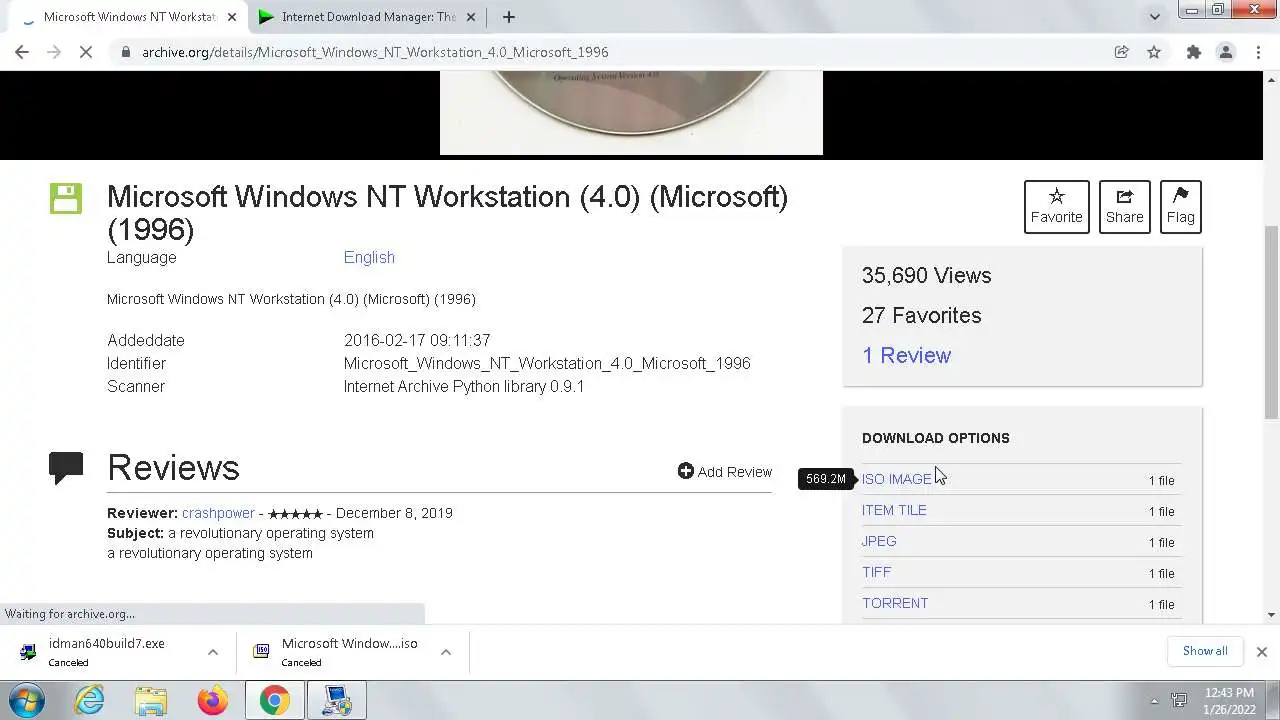The height and width of the screenshot is (720, 1280).
Task: Show hidden system tray icons
Action: (x=1154, y=701)
